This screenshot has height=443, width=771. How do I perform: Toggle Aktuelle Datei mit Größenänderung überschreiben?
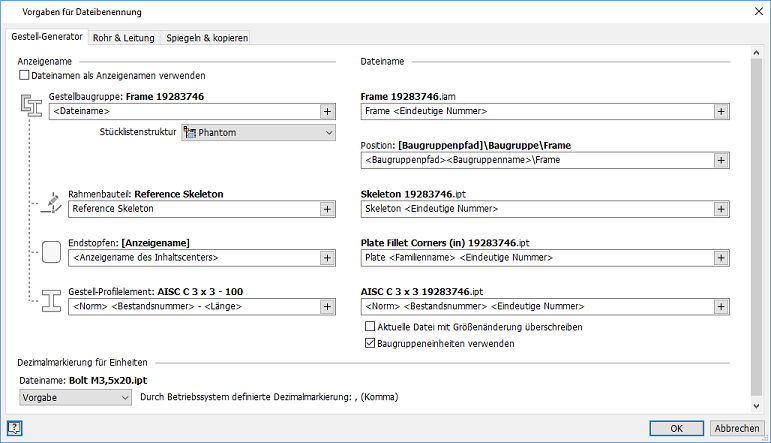pos(370,327)
